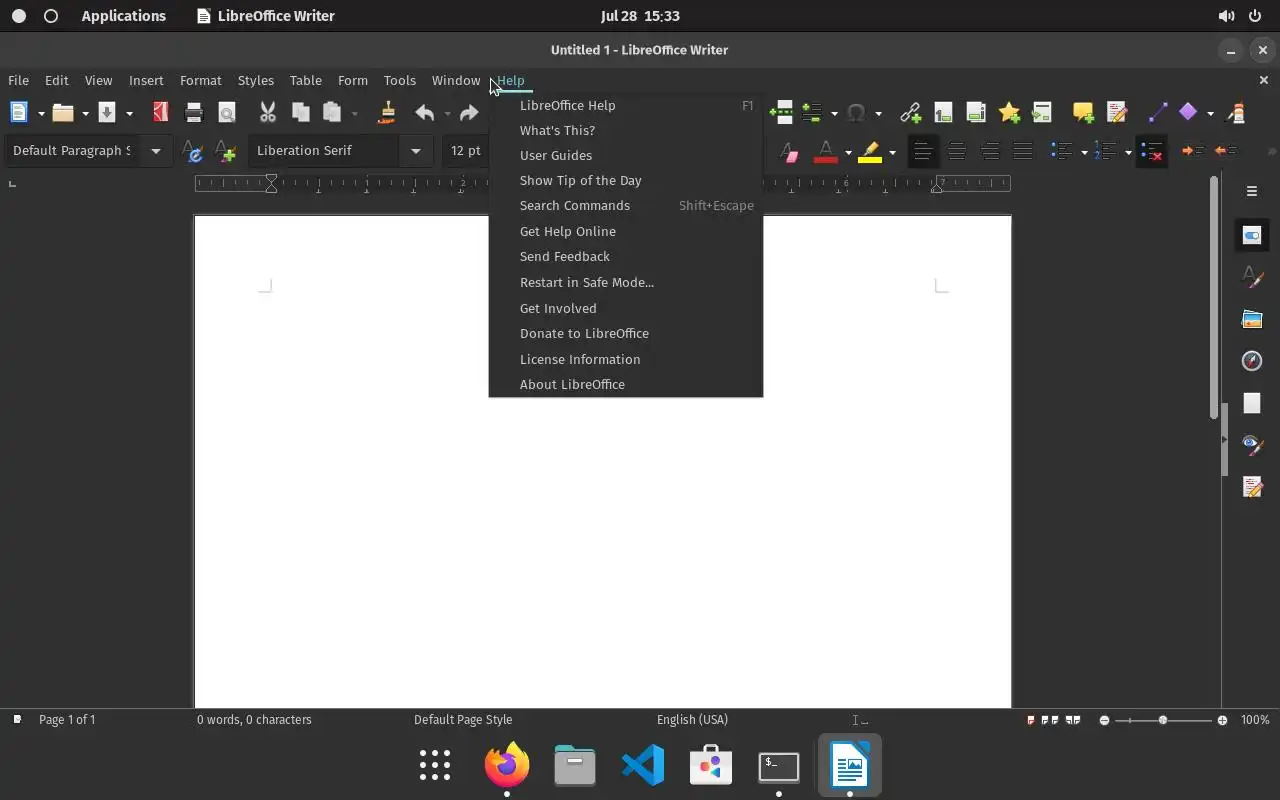Choose Search Commands in Help menu
The height and width of the screenshot is (800, 1280).
626,205
